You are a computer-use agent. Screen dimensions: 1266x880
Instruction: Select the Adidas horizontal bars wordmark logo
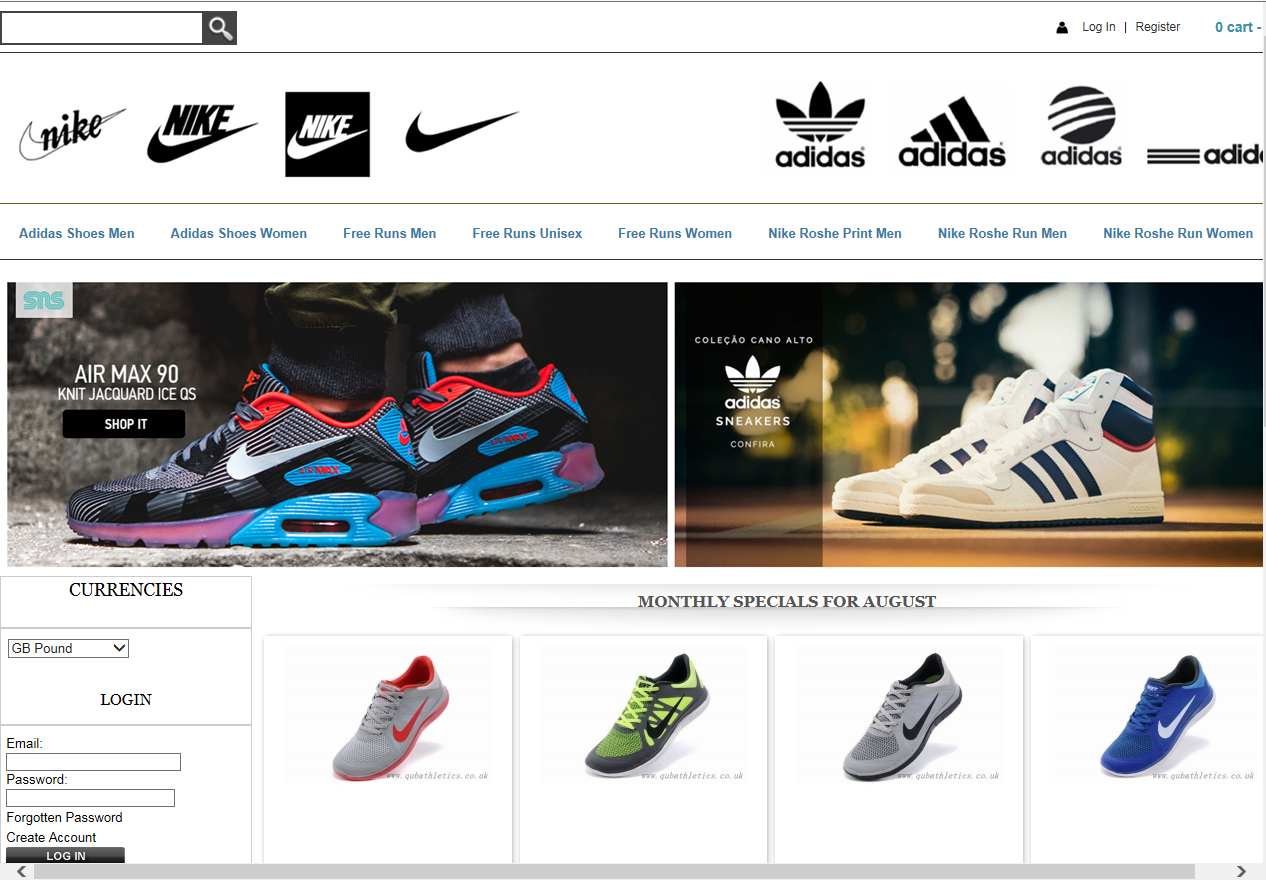(1204, 155)
